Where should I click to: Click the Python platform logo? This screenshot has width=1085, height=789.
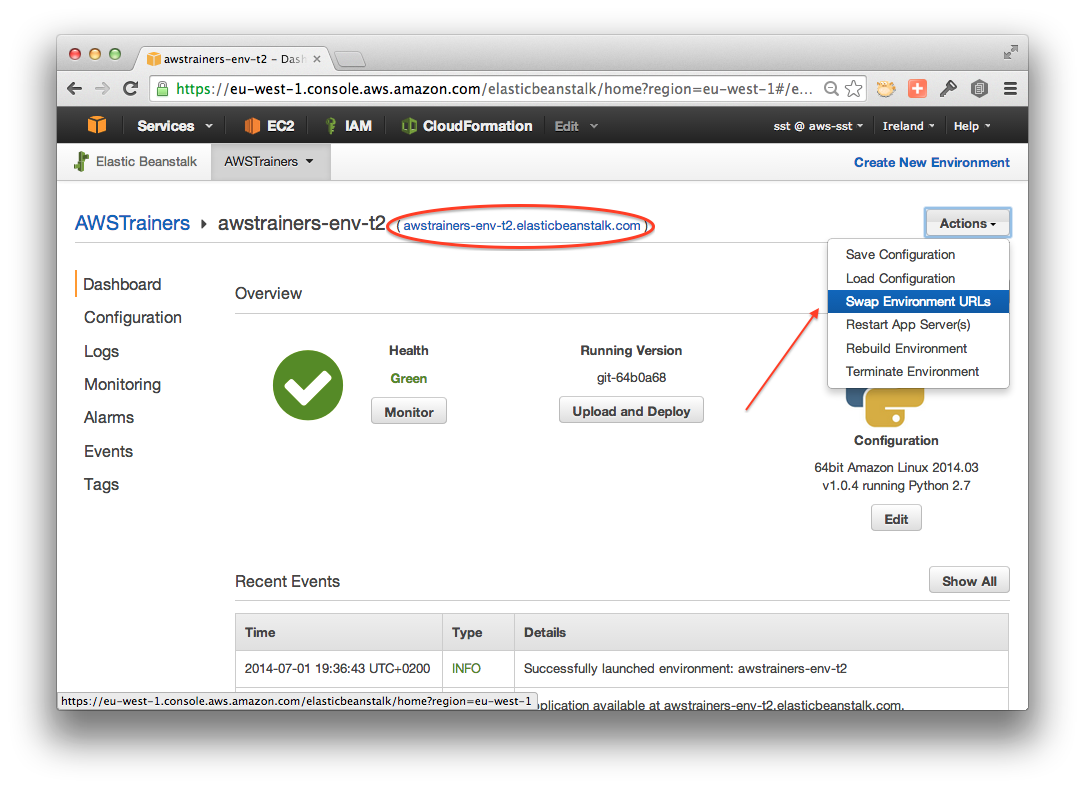pos(885,407)
